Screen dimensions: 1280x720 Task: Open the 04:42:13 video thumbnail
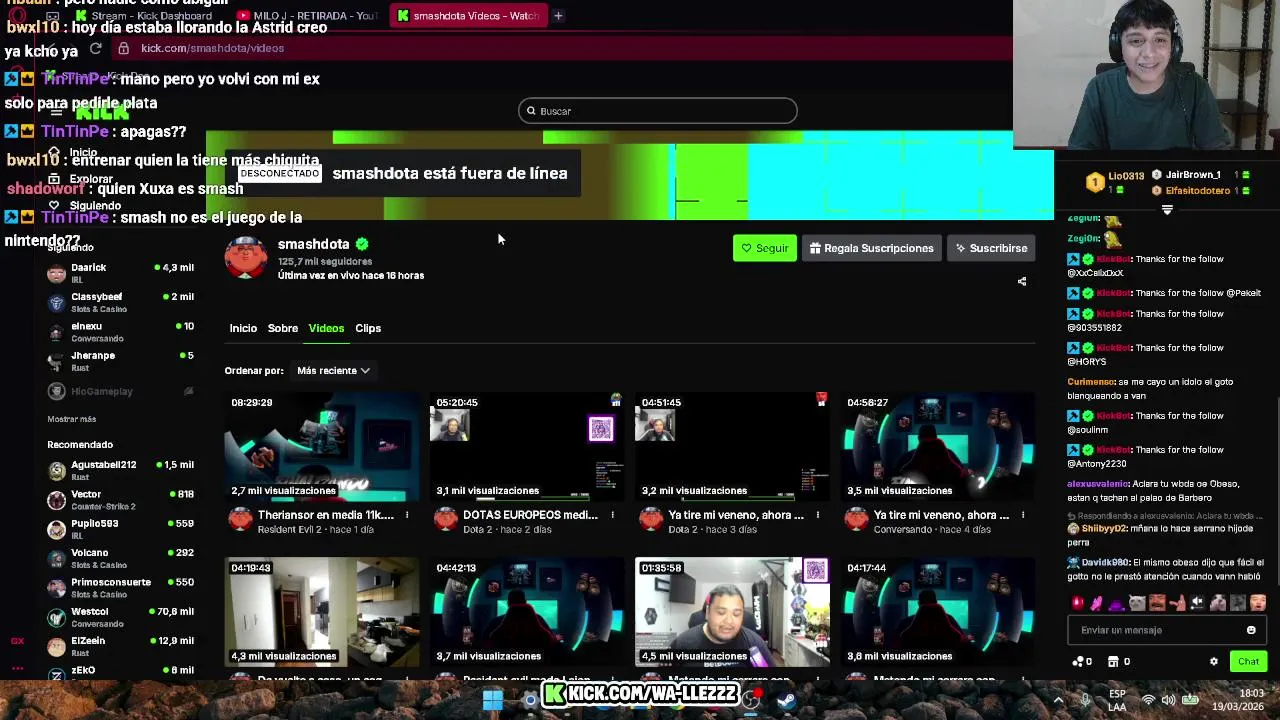pos(527,612)
